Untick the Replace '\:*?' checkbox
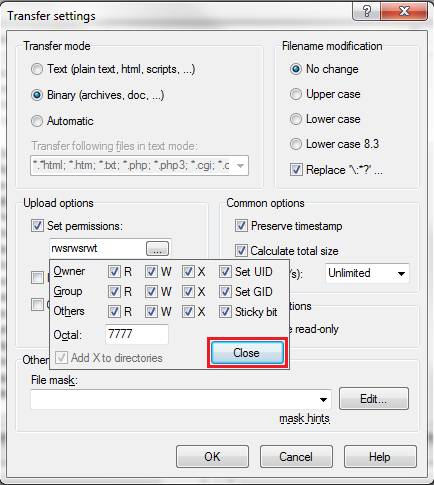This screenshot has width=434, height=485. point(296,170)
